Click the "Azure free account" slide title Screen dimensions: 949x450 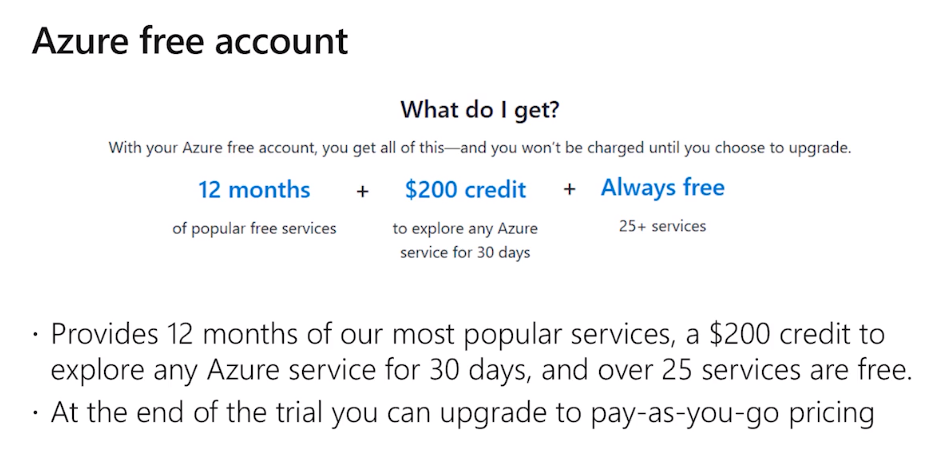pyautogui.click(x=189, y=41)
